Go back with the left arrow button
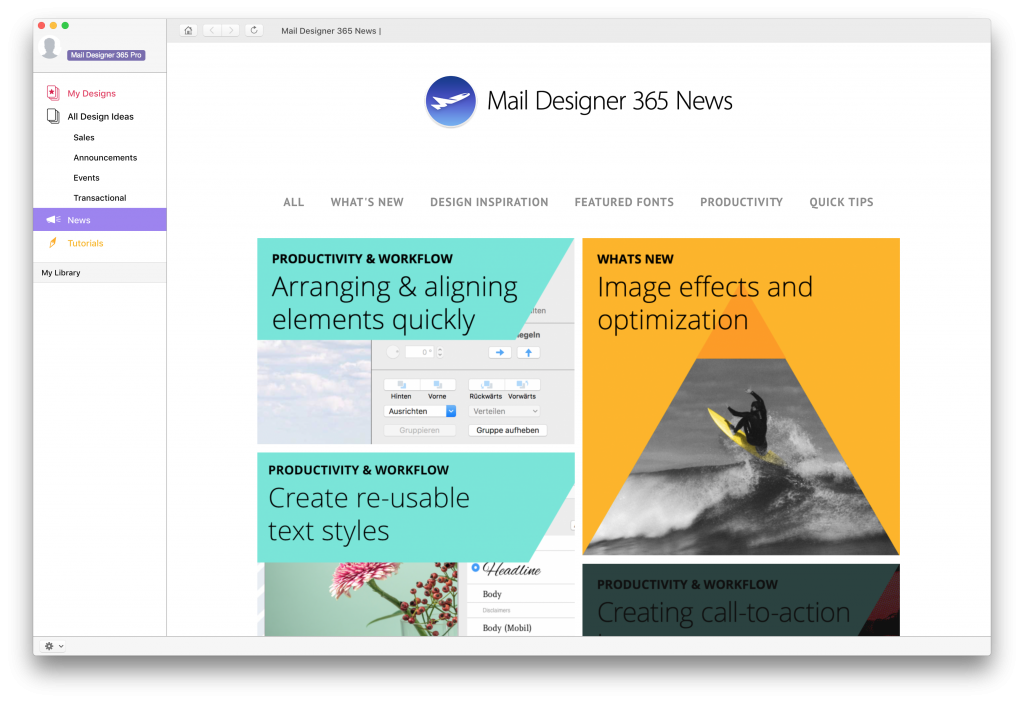Viewport: 1024px width, 703px height. (x=212, y=31)
